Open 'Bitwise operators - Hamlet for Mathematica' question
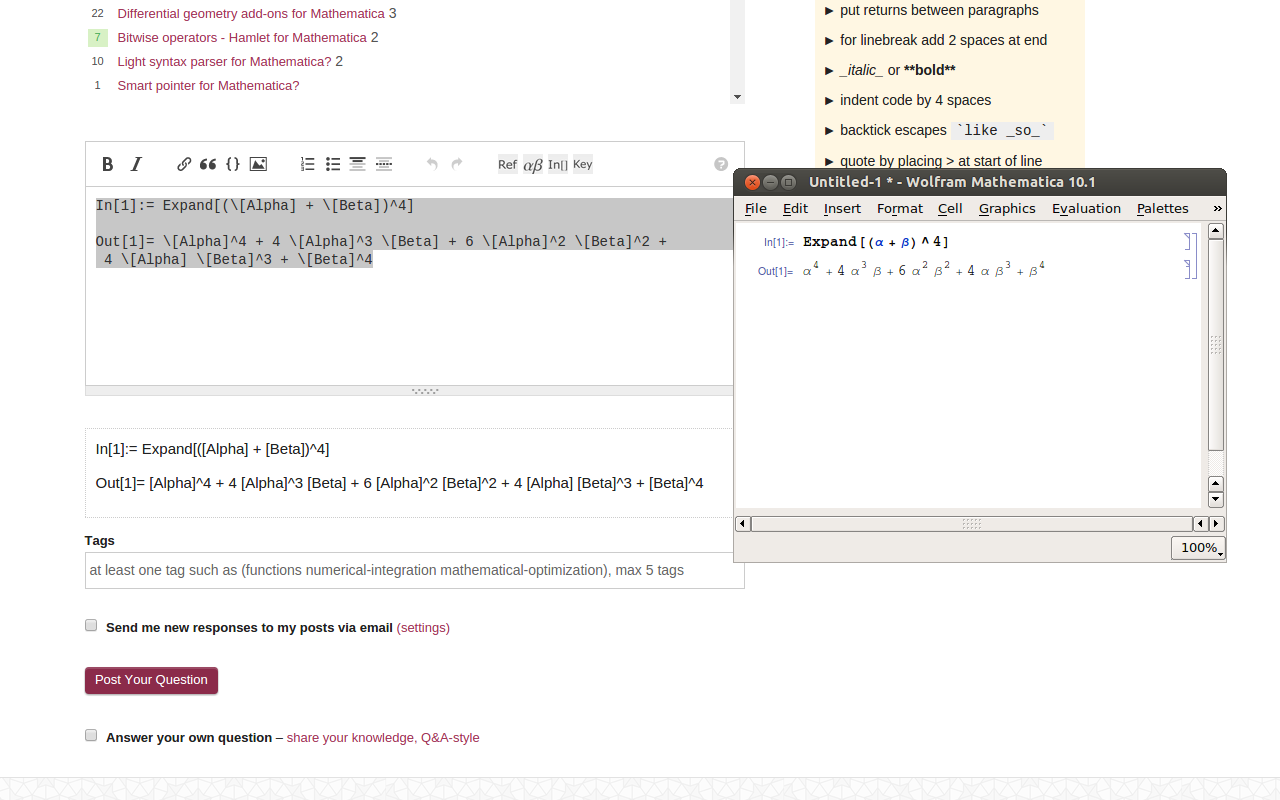Viewport: 1280px width, 800px height. coord(242,38)
